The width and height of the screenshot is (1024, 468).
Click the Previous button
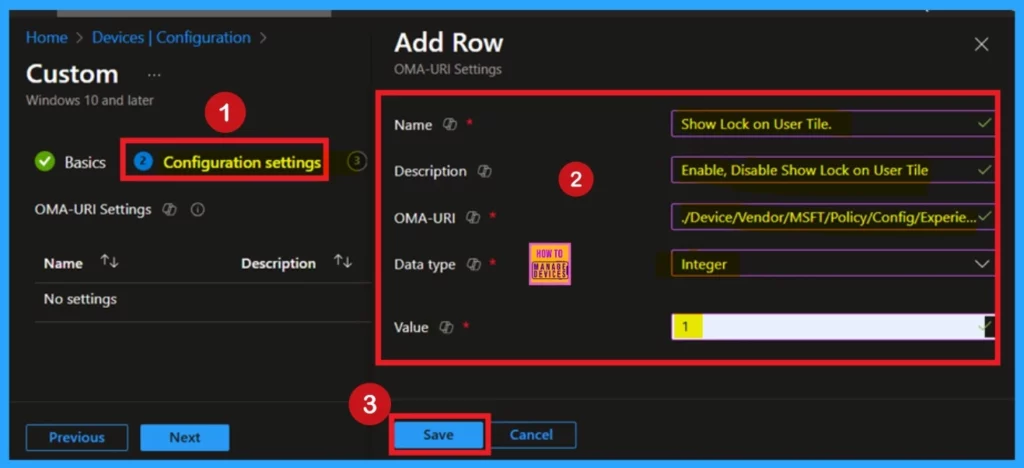coord(77,437)
